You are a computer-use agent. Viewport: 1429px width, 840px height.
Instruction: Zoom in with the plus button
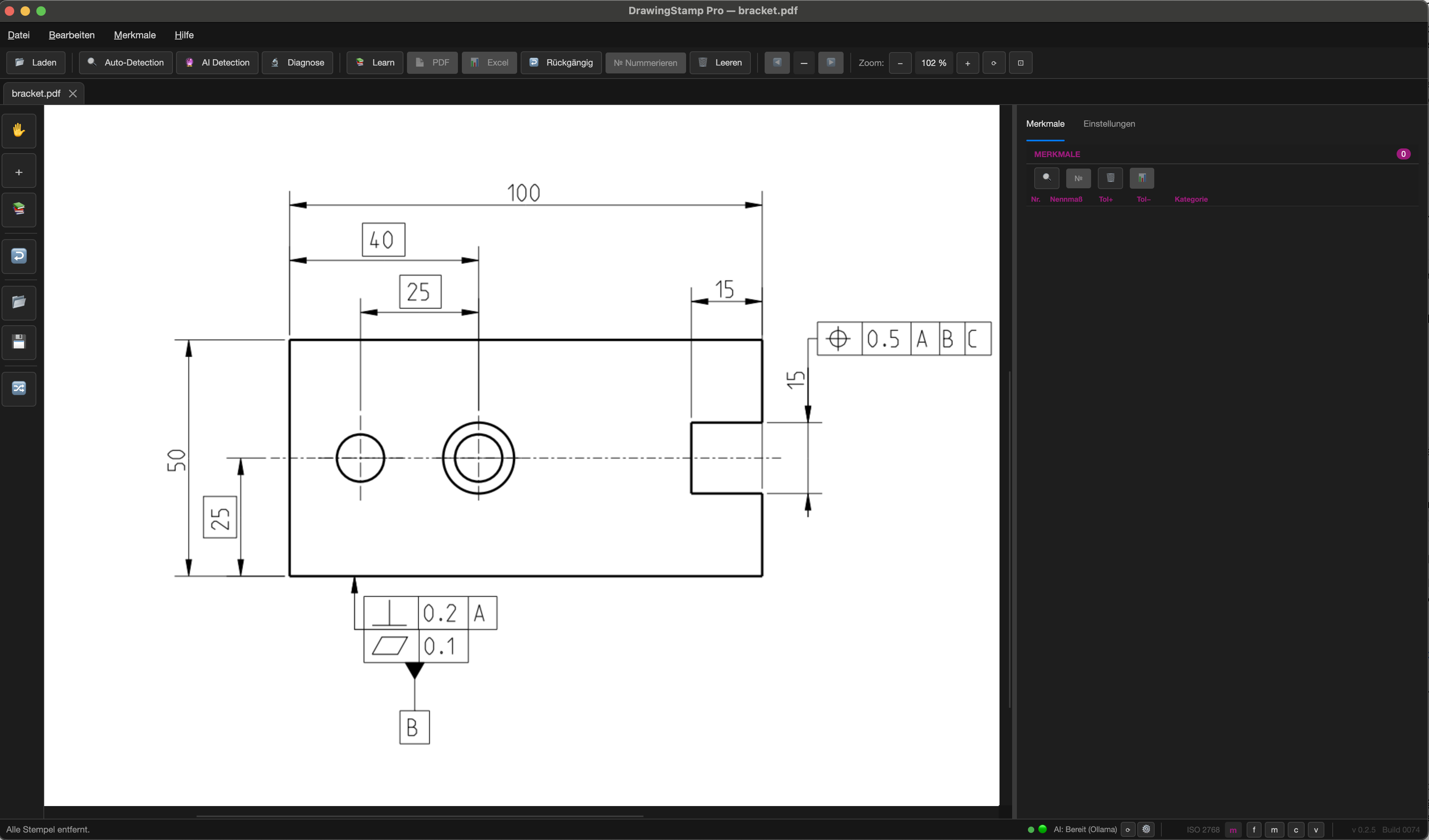[968, 63]
